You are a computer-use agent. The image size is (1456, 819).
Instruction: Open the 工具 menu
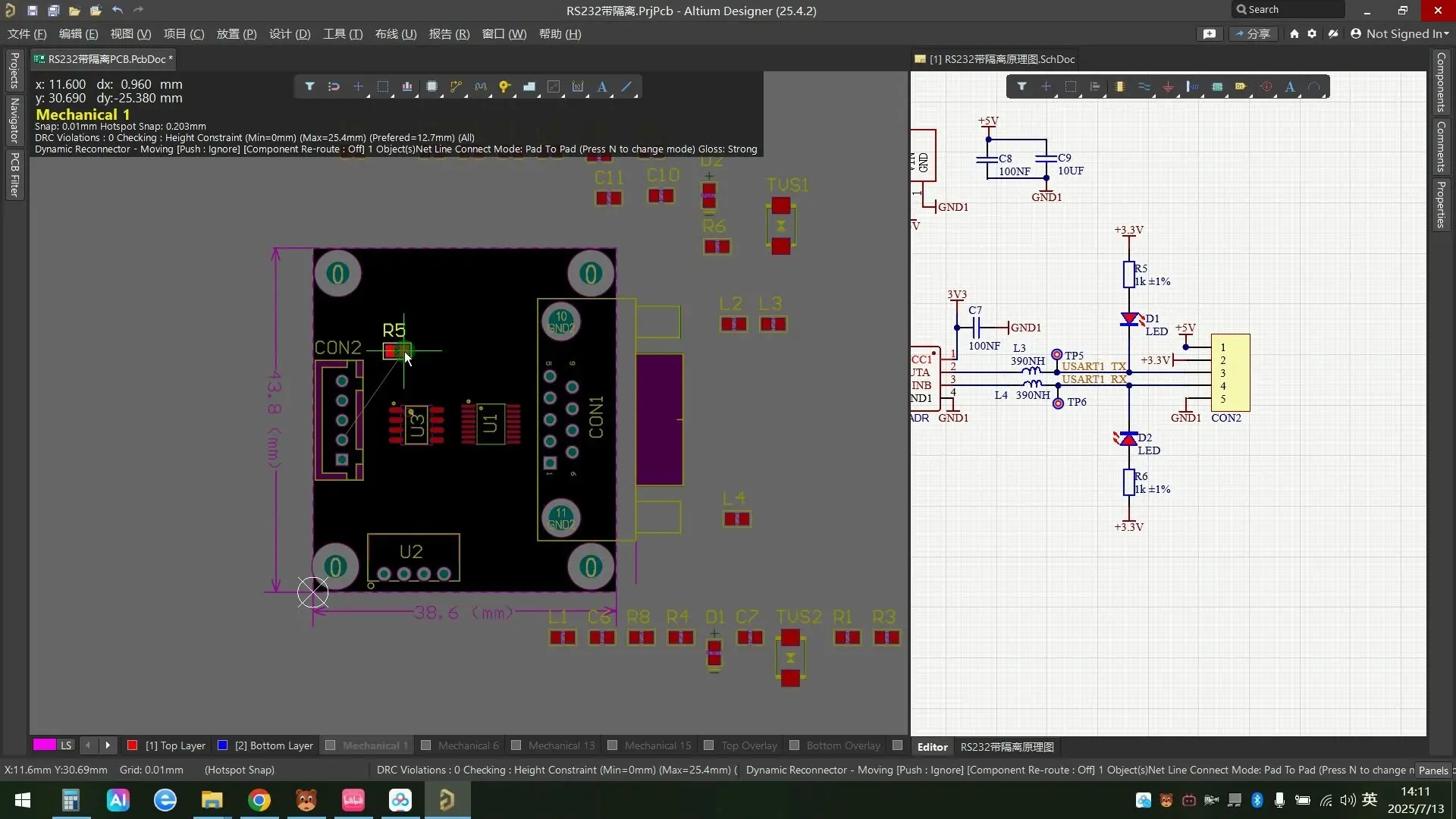342,33
